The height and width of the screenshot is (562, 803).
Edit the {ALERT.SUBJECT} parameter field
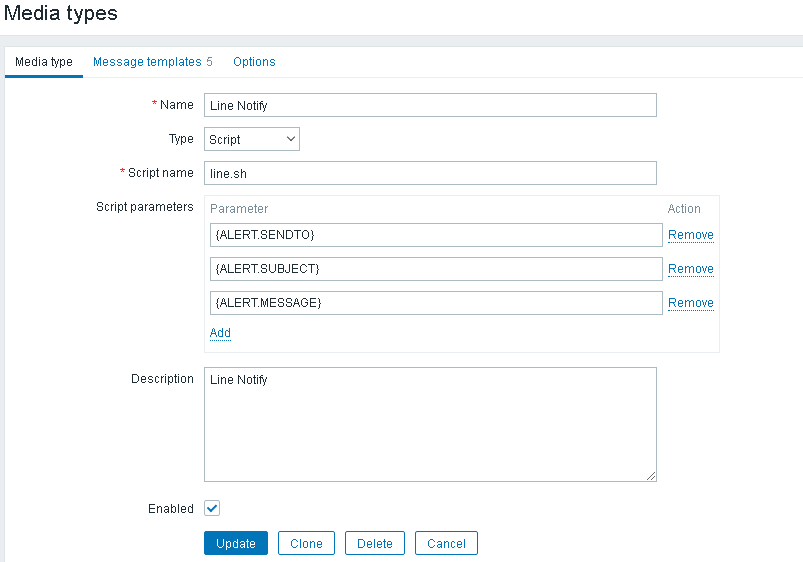436,269
